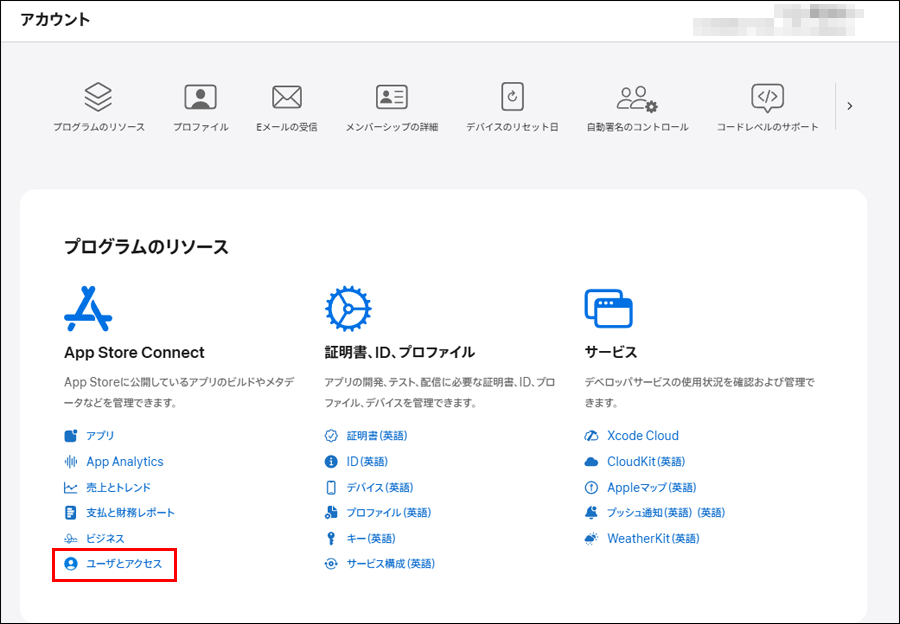Click the 証明書、ID、プロファイル heading
The image size is (900, 624).
coord(399,352)
